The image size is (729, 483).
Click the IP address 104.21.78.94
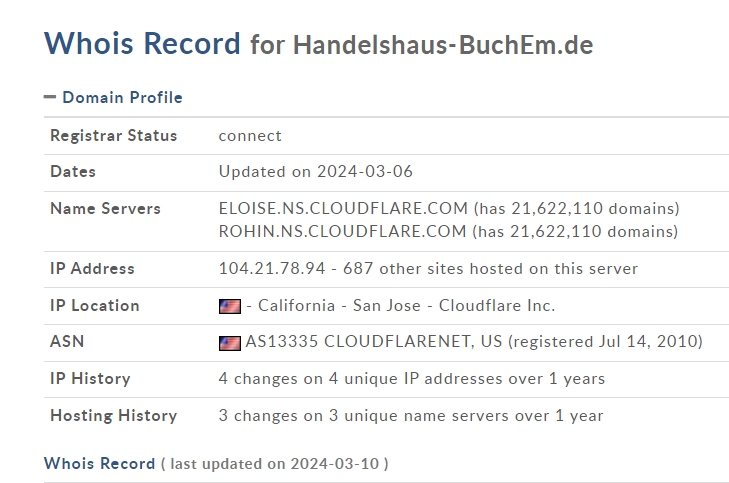(272, 269)
